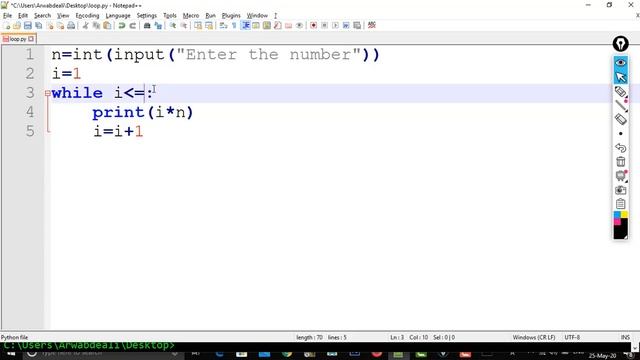This screenshot has width=640, height=360.
Task: Click the taskbar date 25-May-20
Action: click(x=602, y=356)
